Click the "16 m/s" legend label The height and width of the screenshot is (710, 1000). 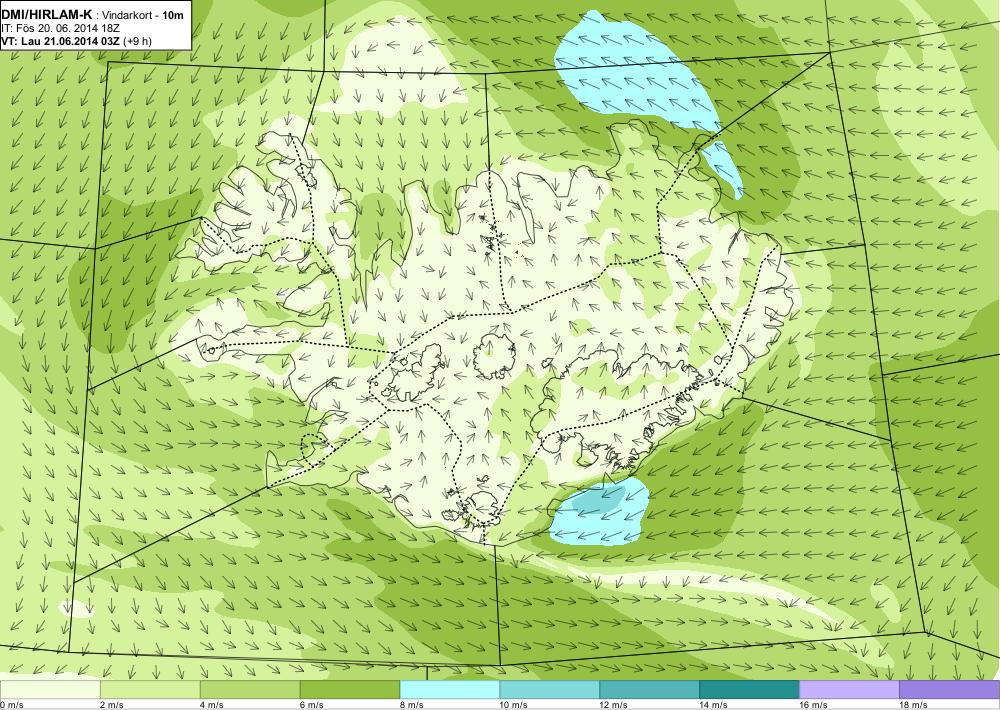(x=814, y=705)
